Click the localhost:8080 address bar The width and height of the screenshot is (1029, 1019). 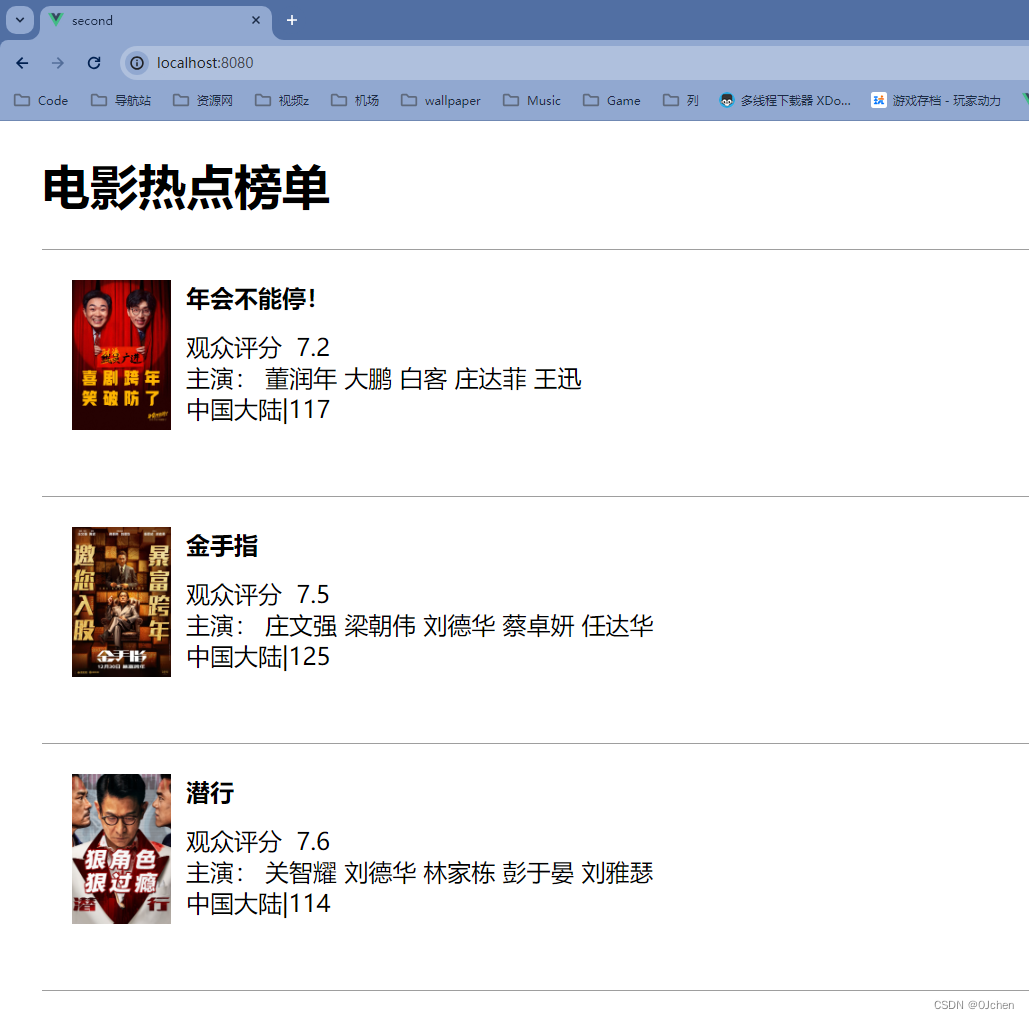pyautogui.click(x=575, y=63)
